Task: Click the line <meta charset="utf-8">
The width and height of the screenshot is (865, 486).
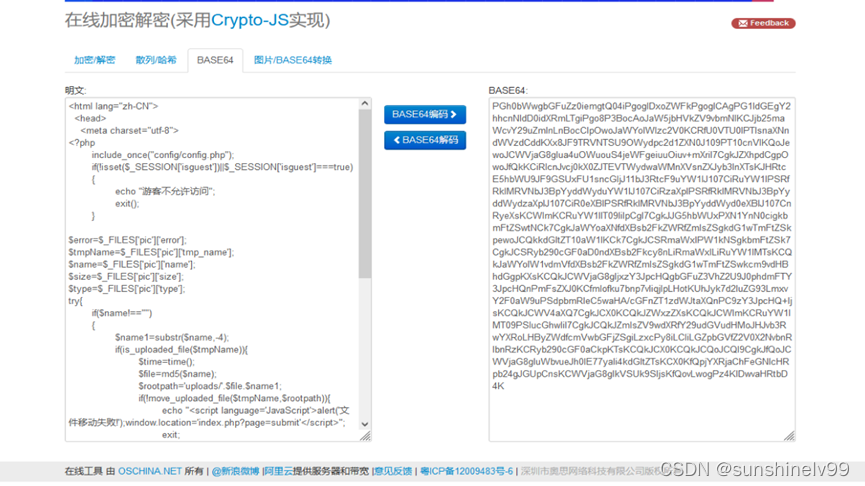Action: (130, 131)
